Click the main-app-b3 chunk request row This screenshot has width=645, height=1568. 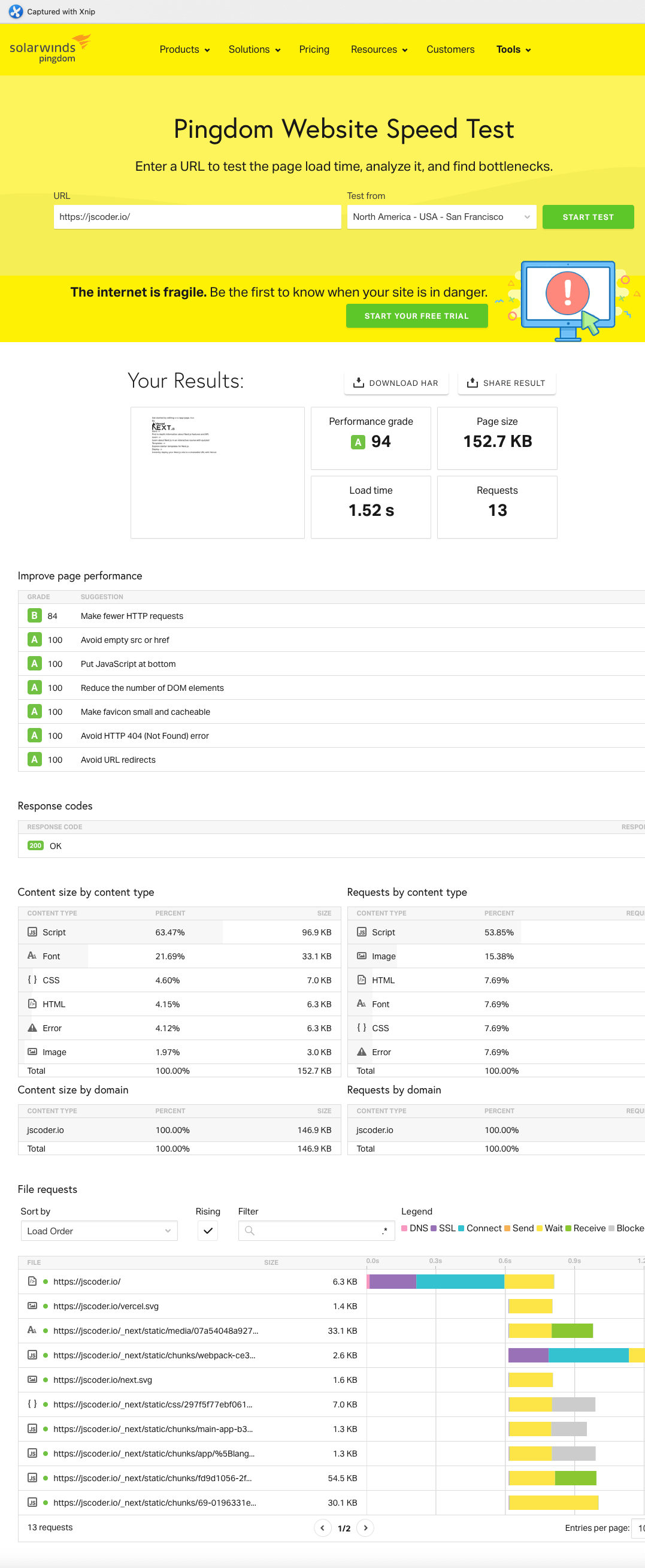pos(332,1428)
